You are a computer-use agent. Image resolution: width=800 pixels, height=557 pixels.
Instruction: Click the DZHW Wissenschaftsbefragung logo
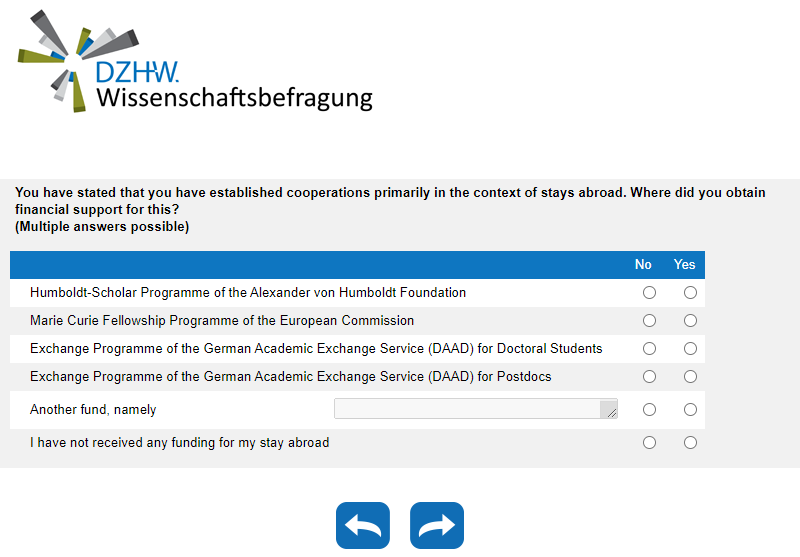196,61
